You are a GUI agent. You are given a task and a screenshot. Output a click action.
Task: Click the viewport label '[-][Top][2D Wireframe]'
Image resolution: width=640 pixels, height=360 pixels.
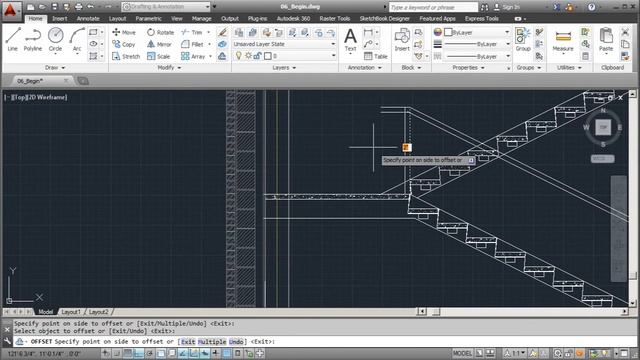(36, 97)
